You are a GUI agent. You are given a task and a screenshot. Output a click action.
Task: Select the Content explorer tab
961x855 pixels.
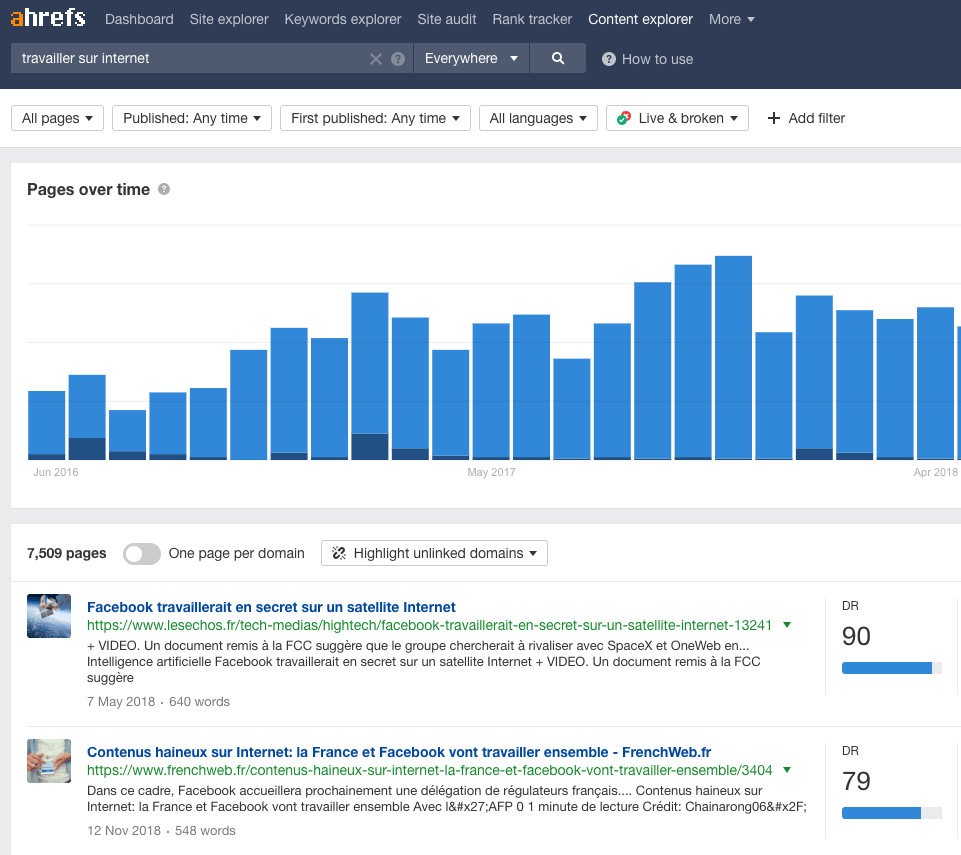(x=640, y=20)
